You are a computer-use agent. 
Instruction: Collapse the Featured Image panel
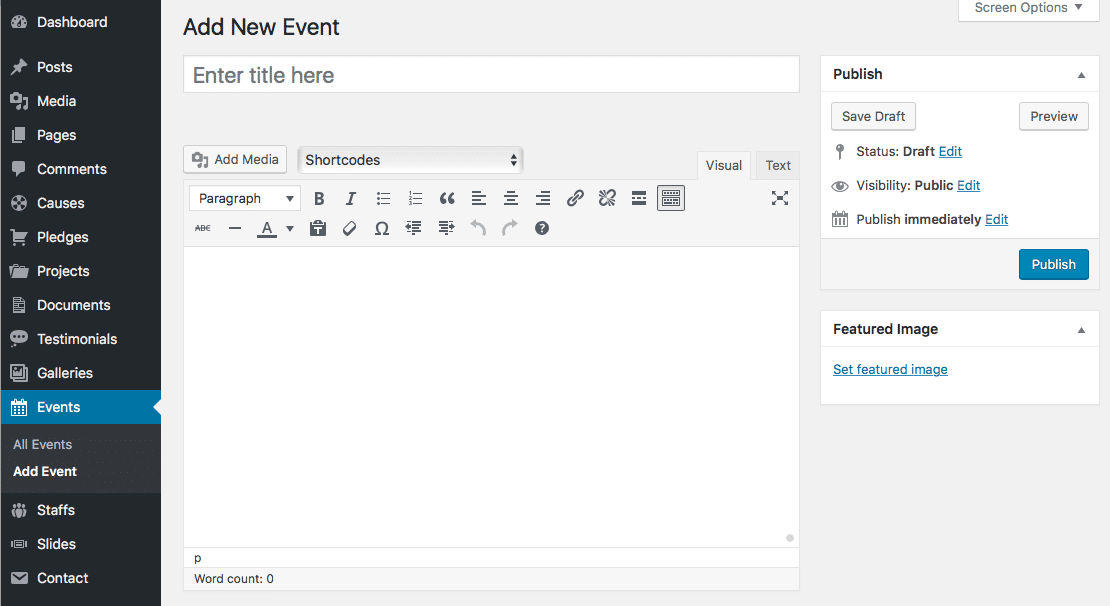[1081, 330]
